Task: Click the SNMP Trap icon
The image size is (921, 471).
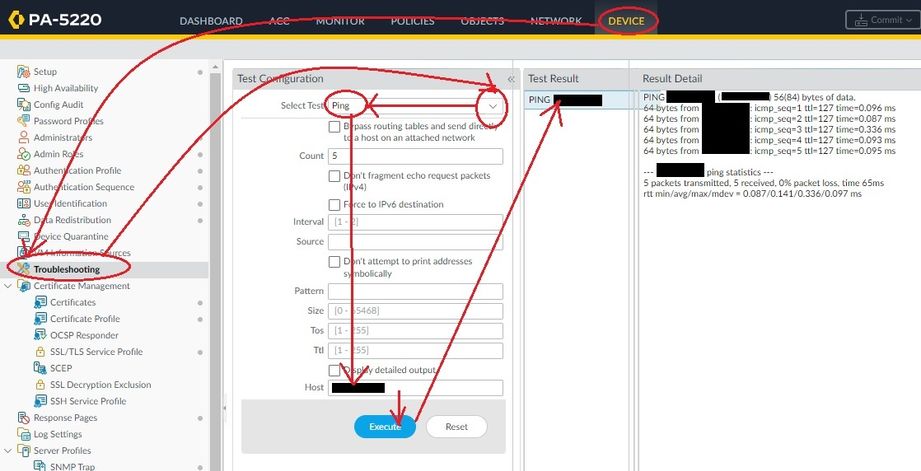Action: pyautogui.click(x=40, y=466)
